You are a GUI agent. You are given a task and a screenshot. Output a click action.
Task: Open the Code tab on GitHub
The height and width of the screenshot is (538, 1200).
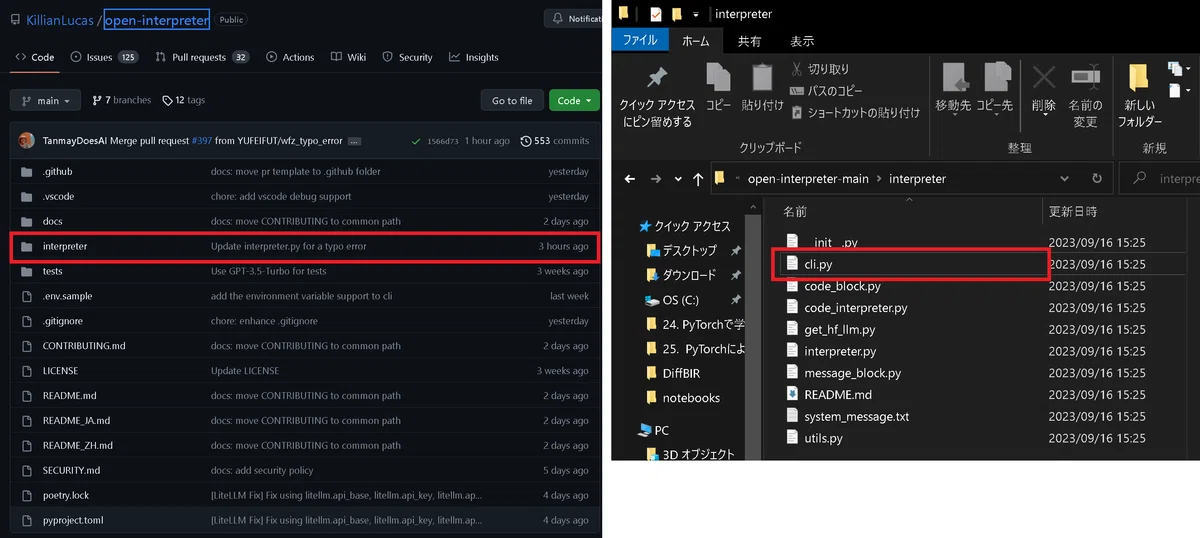[x=34, y=57]
